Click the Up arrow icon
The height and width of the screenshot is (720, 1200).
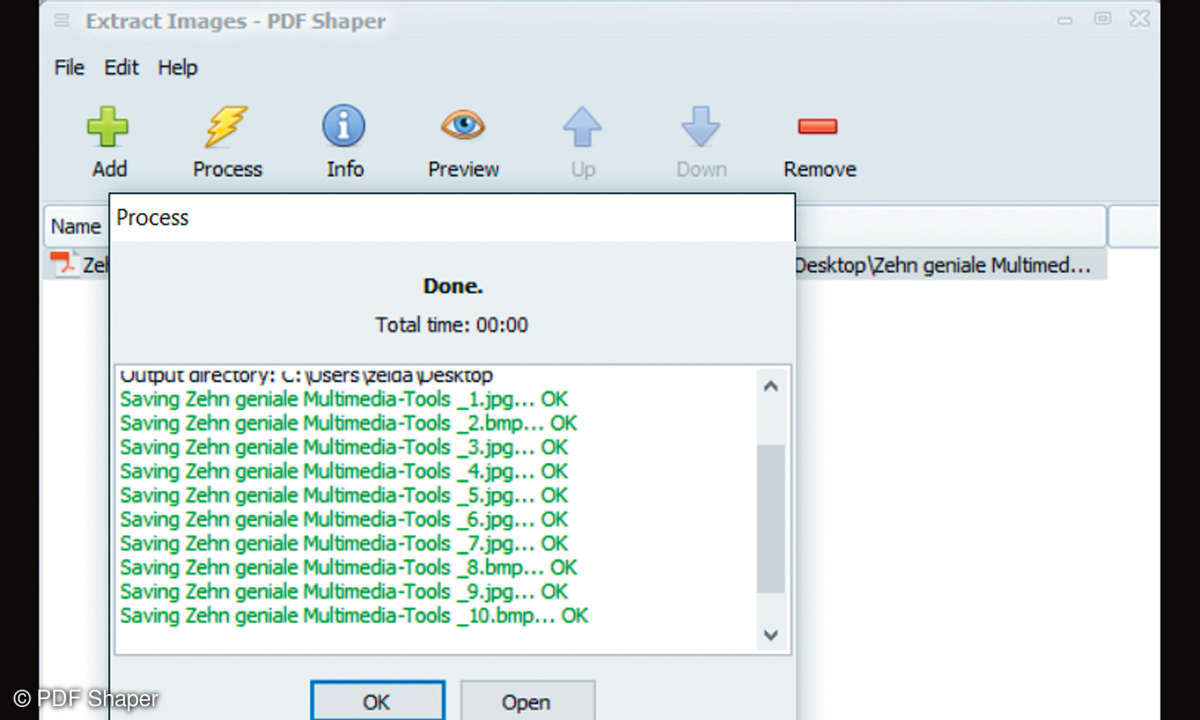click(582, 128)
